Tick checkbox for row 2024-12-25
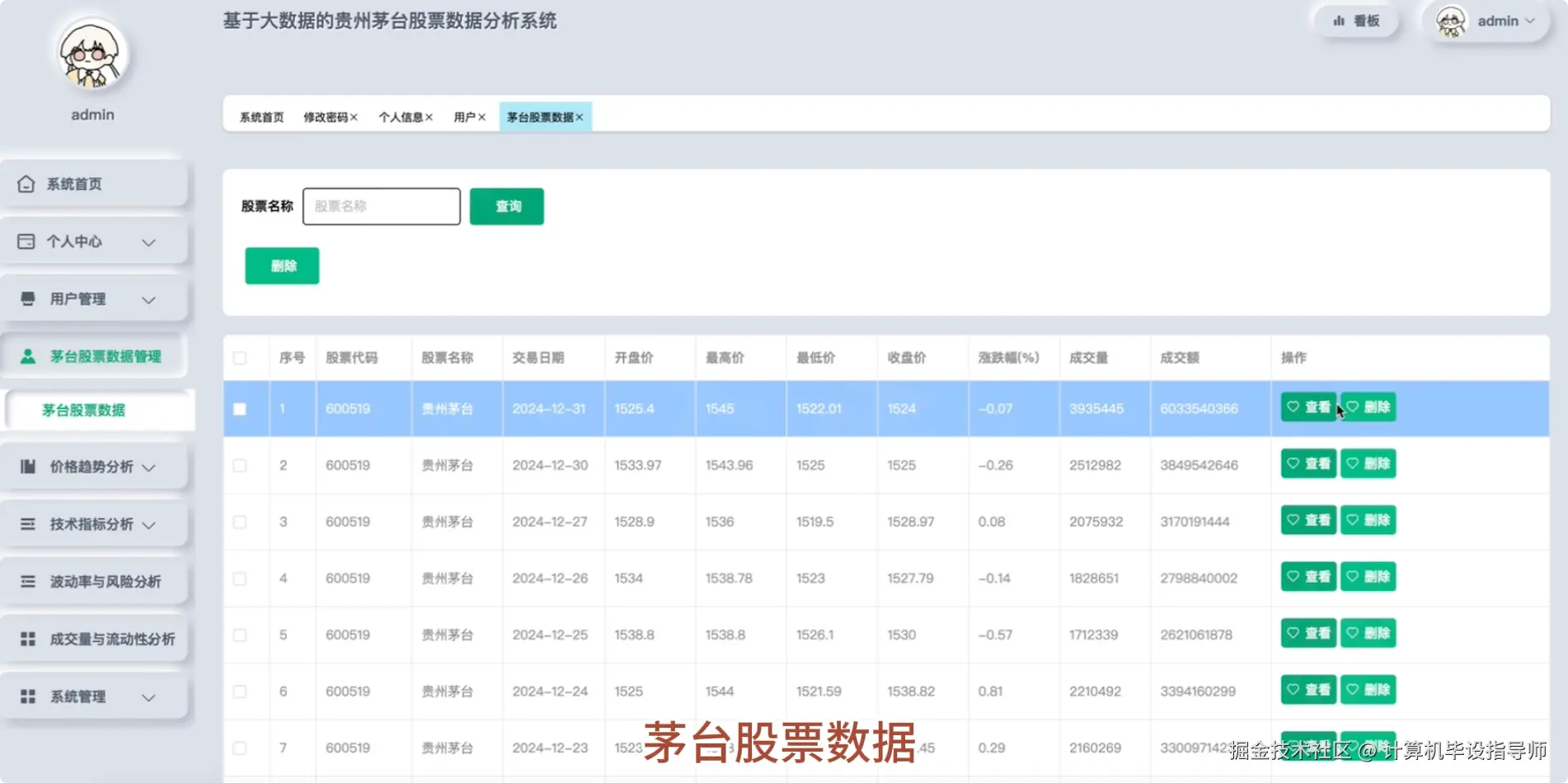 [240, 635]
